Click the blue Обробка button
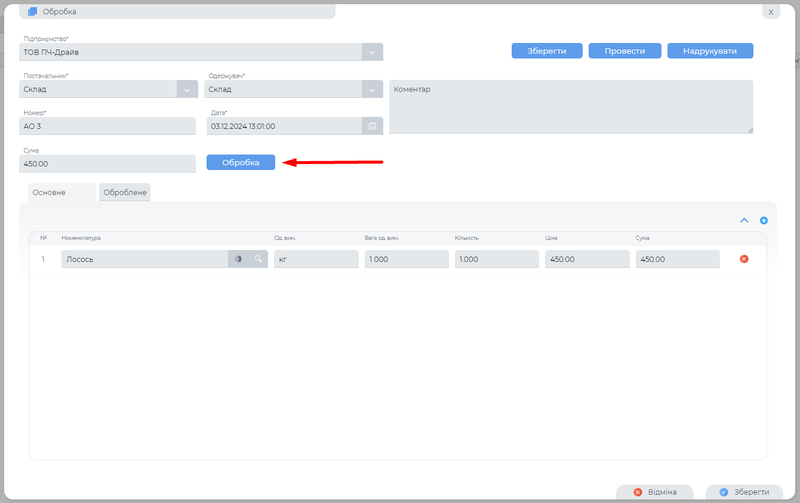The width and height of the screenshot is (800, 503). (x=240, y=162)
